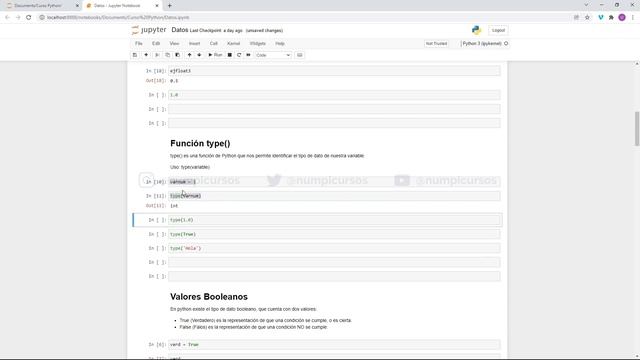Interrupt the kernel with the stop icon
The image size is (640, 360).
(x=230, y=55)
